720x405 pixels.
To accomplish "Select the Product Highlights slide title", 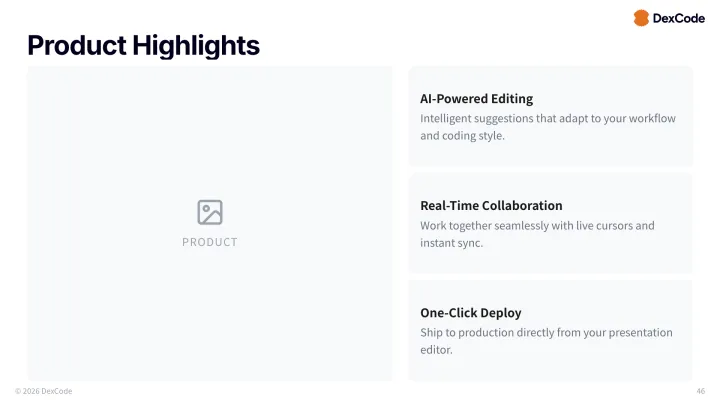I will tap(143, 45).
